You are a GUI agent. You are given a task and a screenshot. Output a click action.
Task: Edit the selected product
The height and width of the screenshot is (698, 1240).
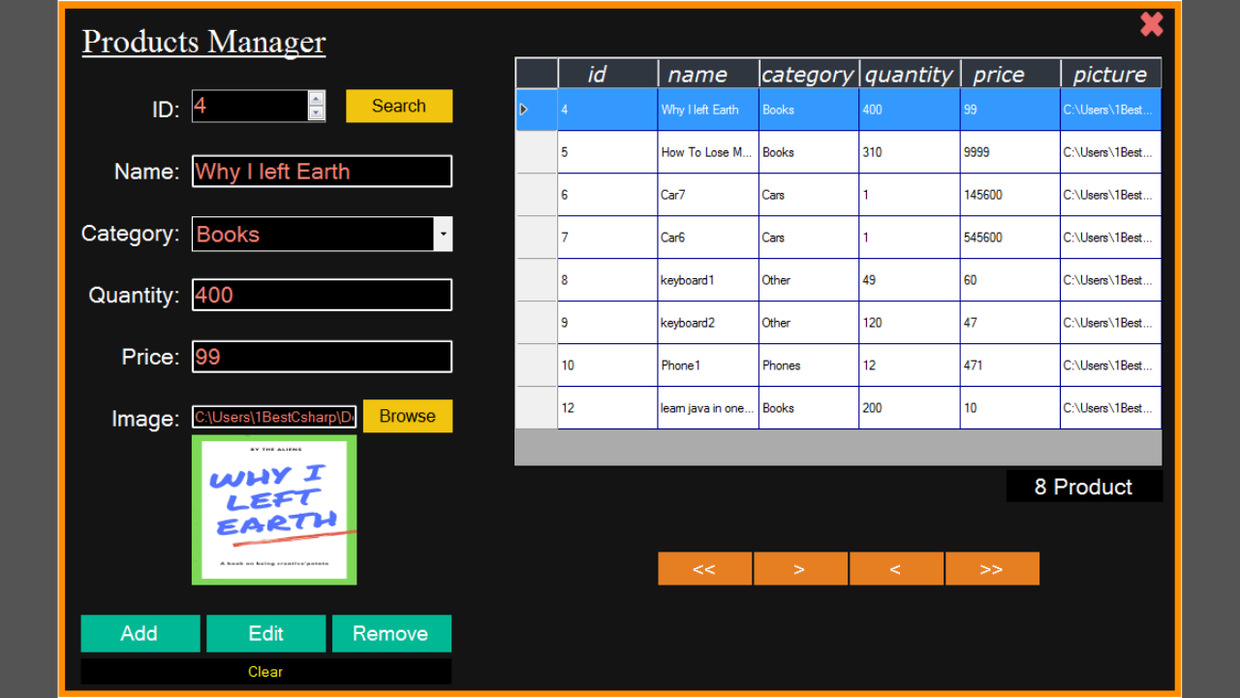[265, 633]
